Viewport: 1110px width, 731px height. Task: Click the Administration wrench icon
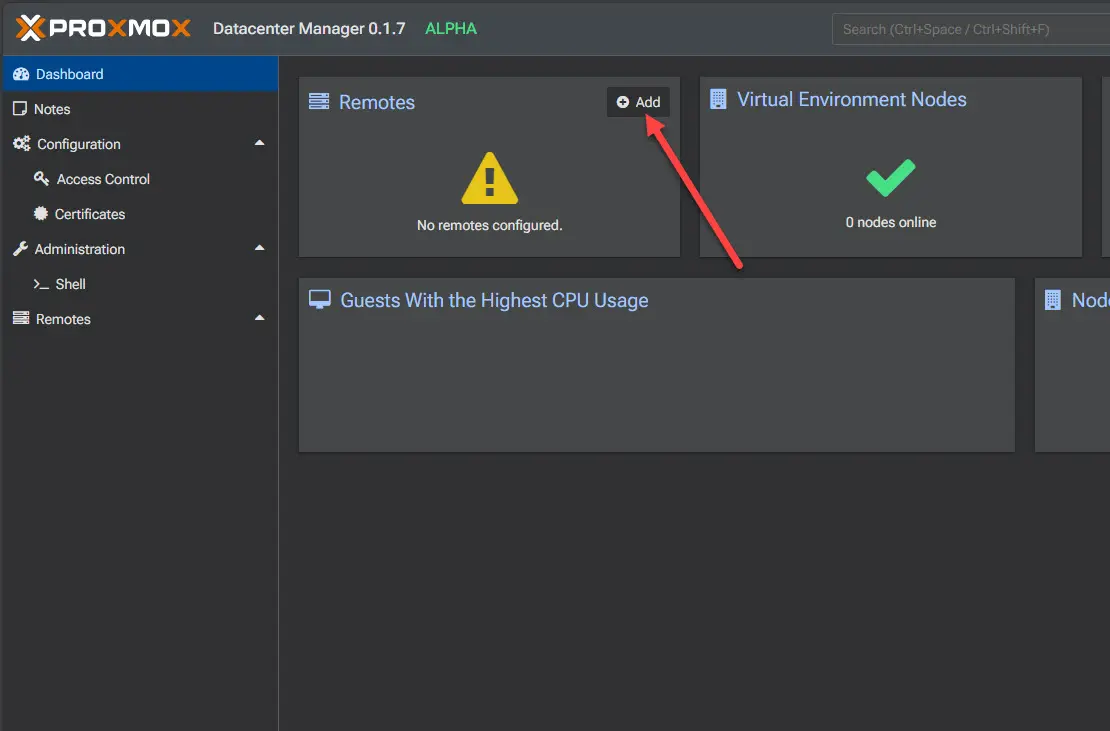point(20,249)
